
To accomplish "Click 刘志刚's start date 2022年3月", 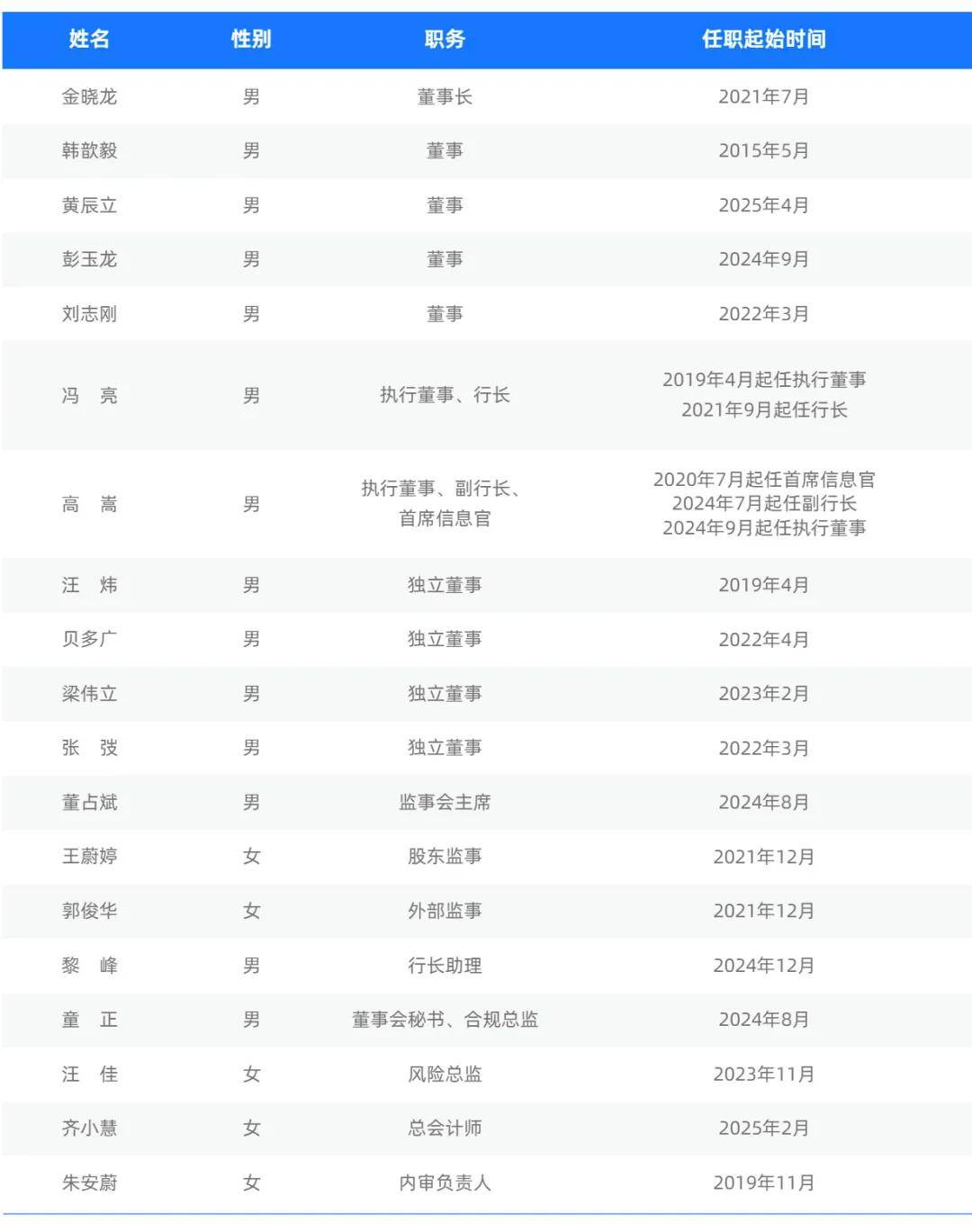I will click(x=764, y=314).
